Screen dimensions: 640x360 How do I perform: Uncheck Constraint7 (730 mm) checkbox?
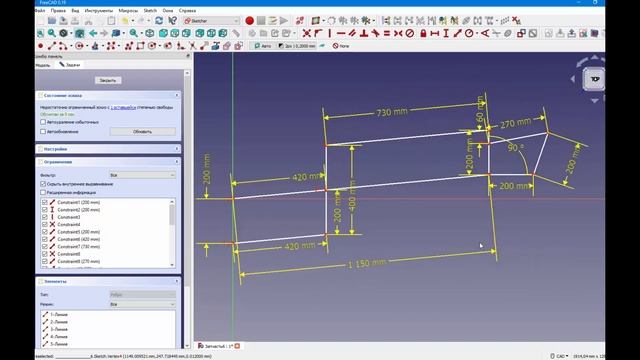point(45,247)
